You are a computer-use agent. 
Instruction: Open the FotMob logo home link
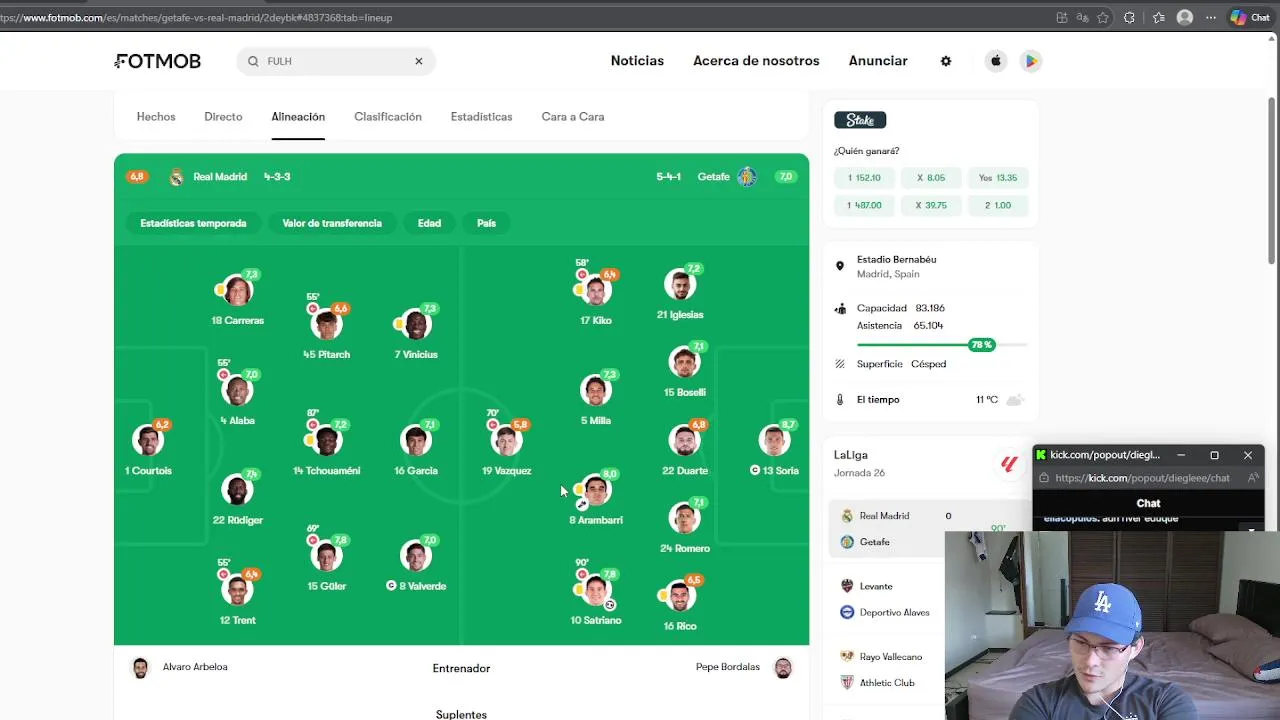(158, 61)
